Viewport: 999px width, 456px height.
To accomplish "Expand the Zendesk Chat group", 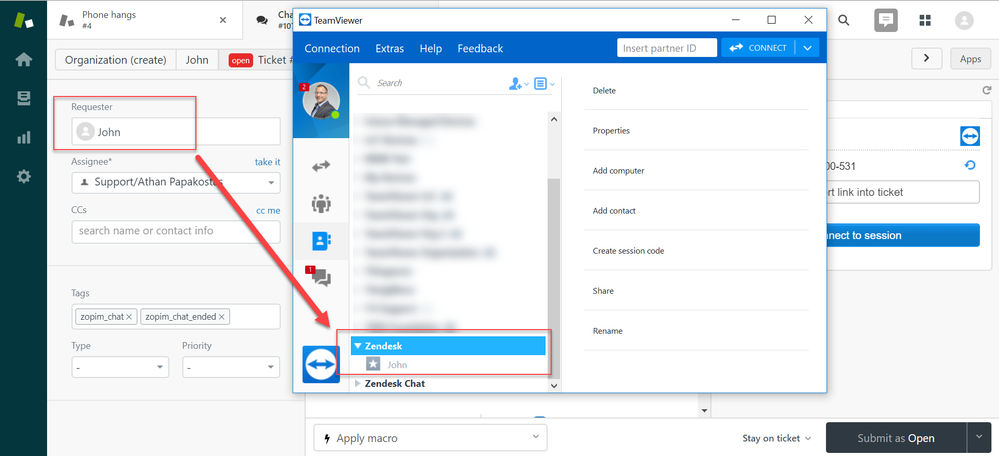I will [x=357, y=383].
